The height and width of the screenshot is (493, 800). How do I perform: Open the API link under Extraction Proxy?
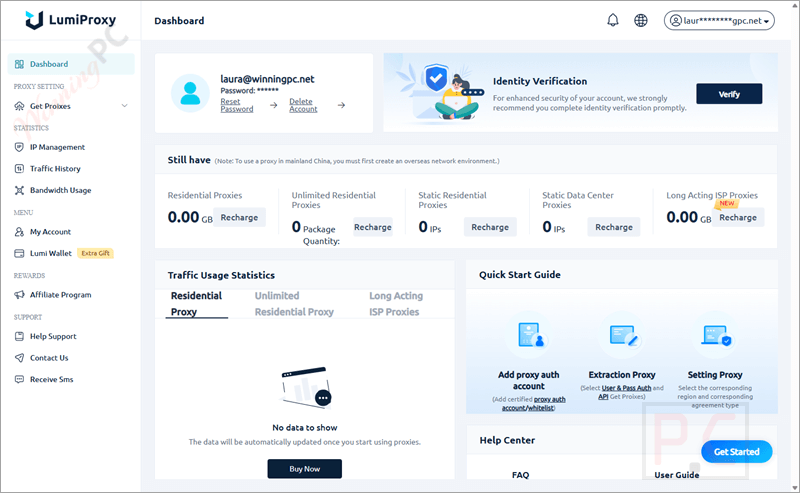point(603,397)
